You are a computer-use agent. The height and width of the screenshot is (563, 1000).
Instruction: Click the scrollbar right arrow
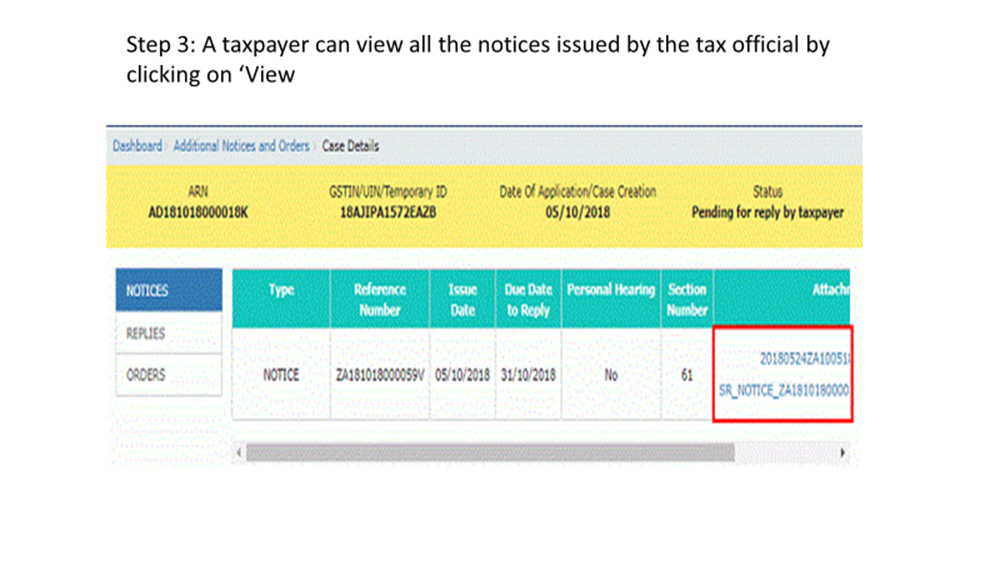(x=843, y=453)
